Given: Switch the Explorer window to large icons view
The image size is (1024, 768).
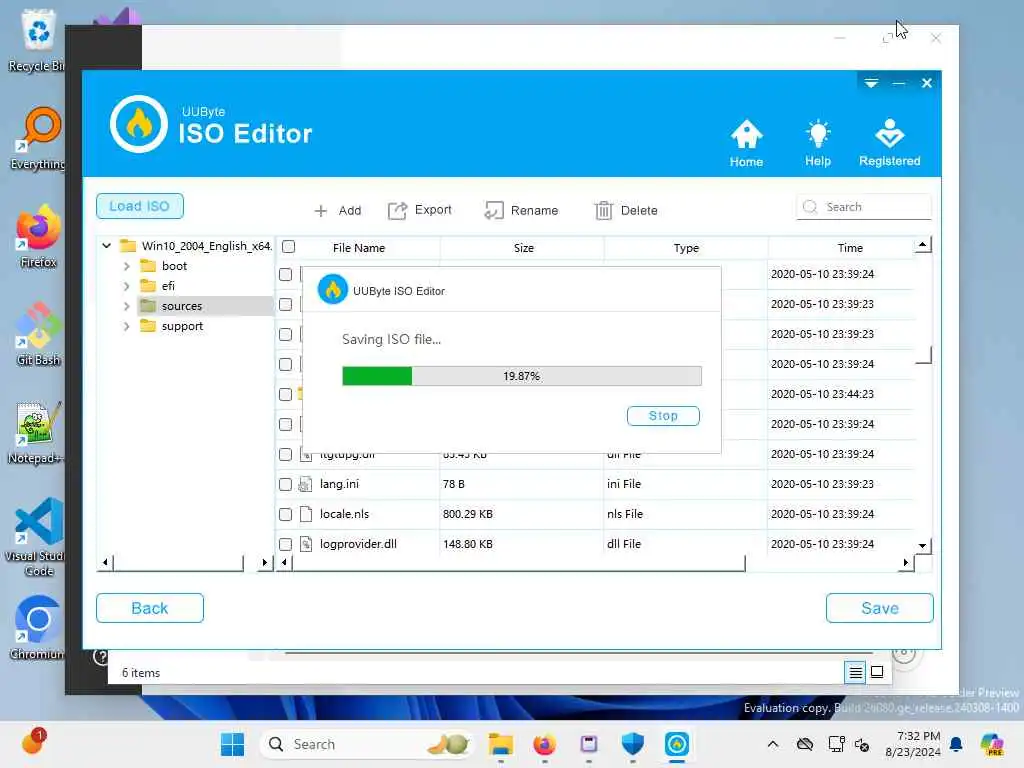Looking at the screenshot, I should 877,672.
